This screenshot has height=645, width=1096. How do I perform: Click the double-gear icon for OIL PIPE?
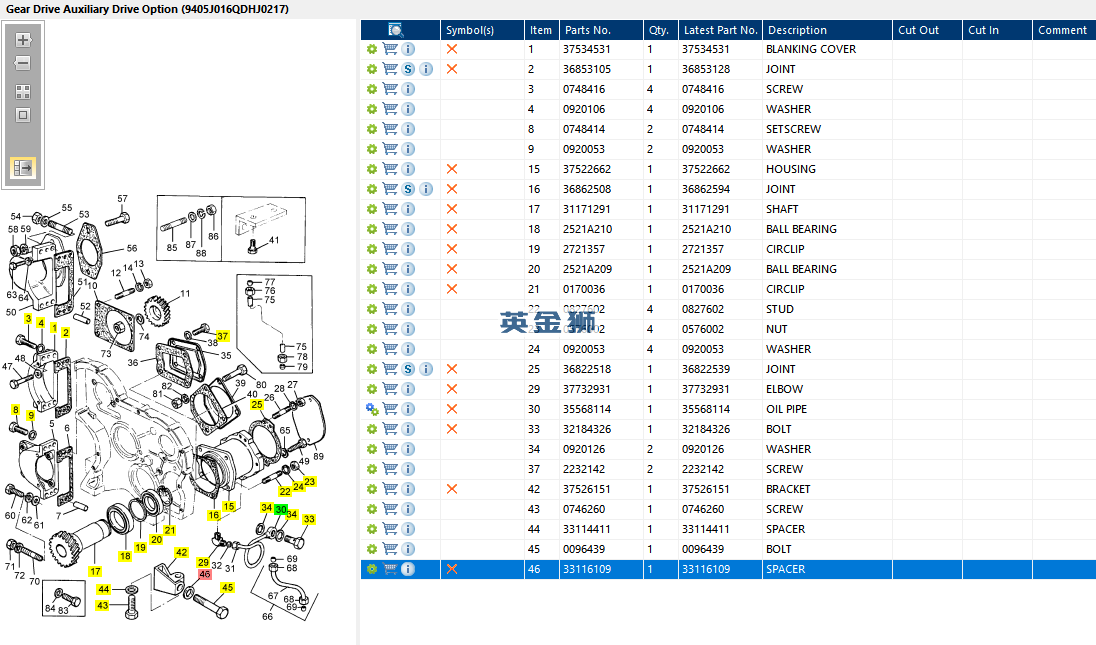(372, 410)
